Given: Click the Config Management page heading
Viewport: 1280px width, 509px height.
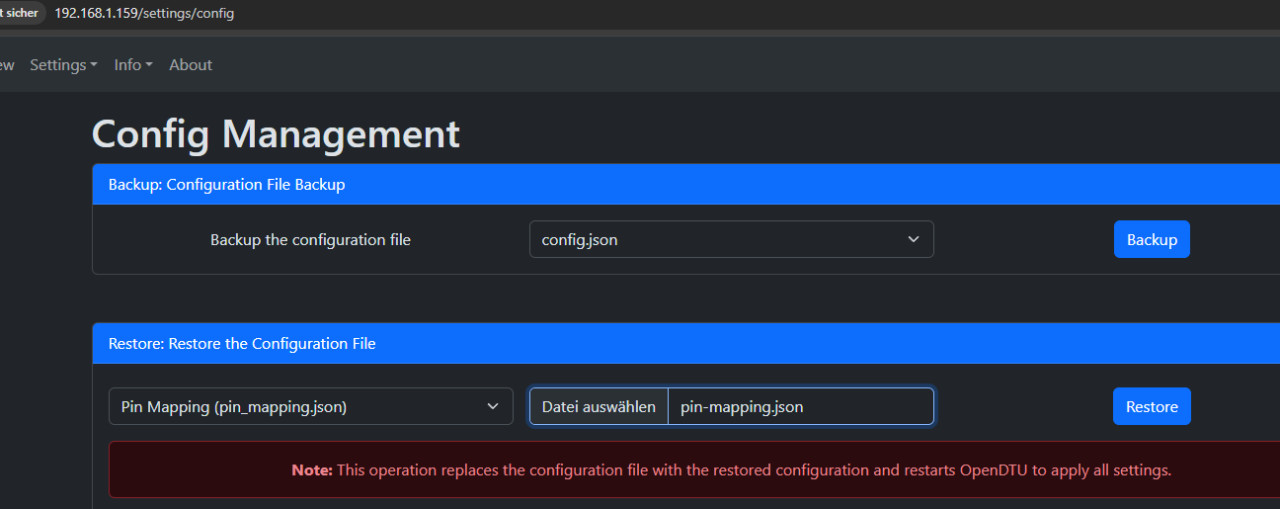Looking at the screenshot, I should click(x=276, y=134).
